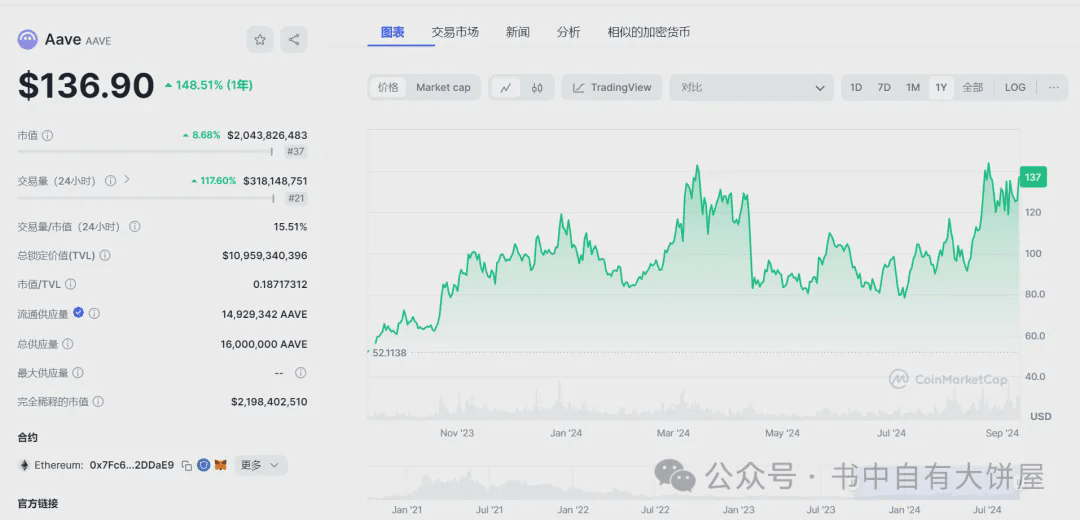
Task: Click market cap value $2,043,826,483
Action: tap(267, 135)
